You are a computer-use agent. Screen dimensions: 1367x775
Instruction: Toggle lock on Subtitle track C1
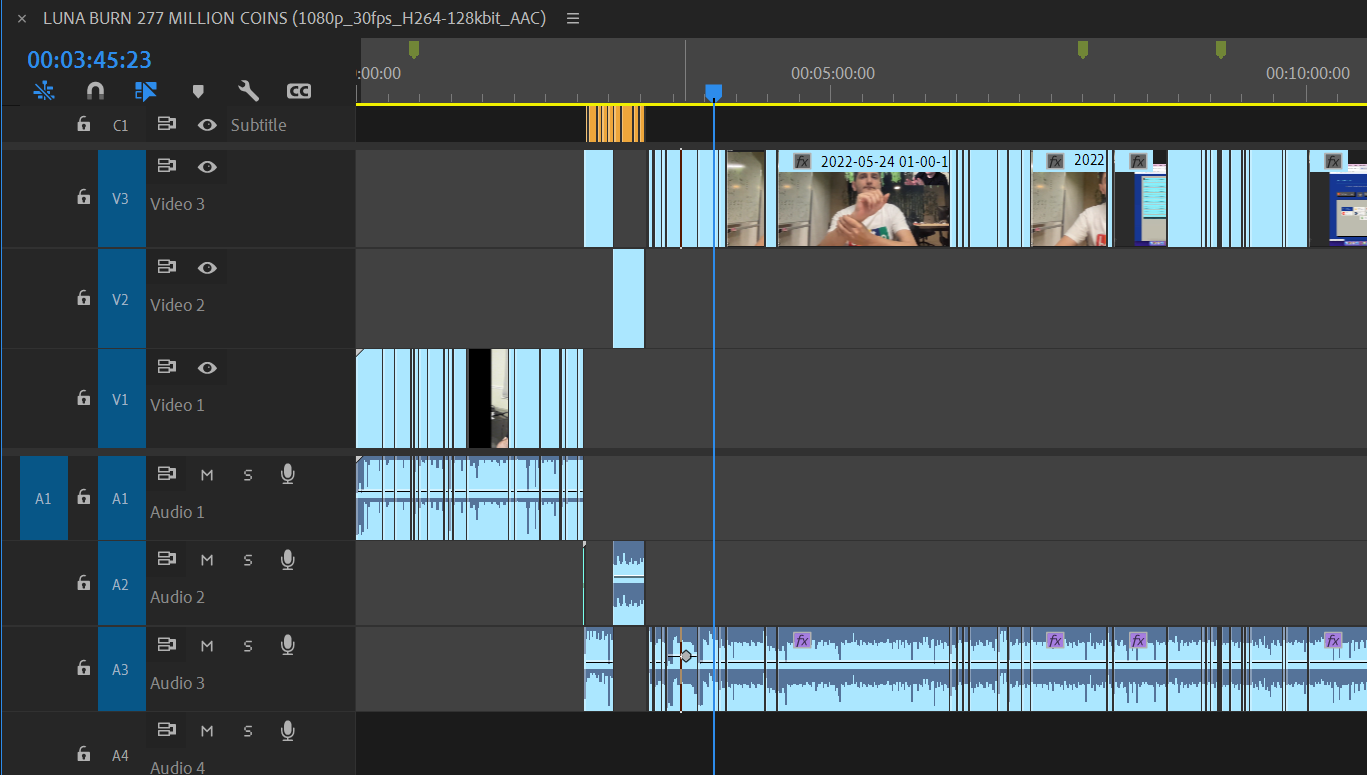84,125
